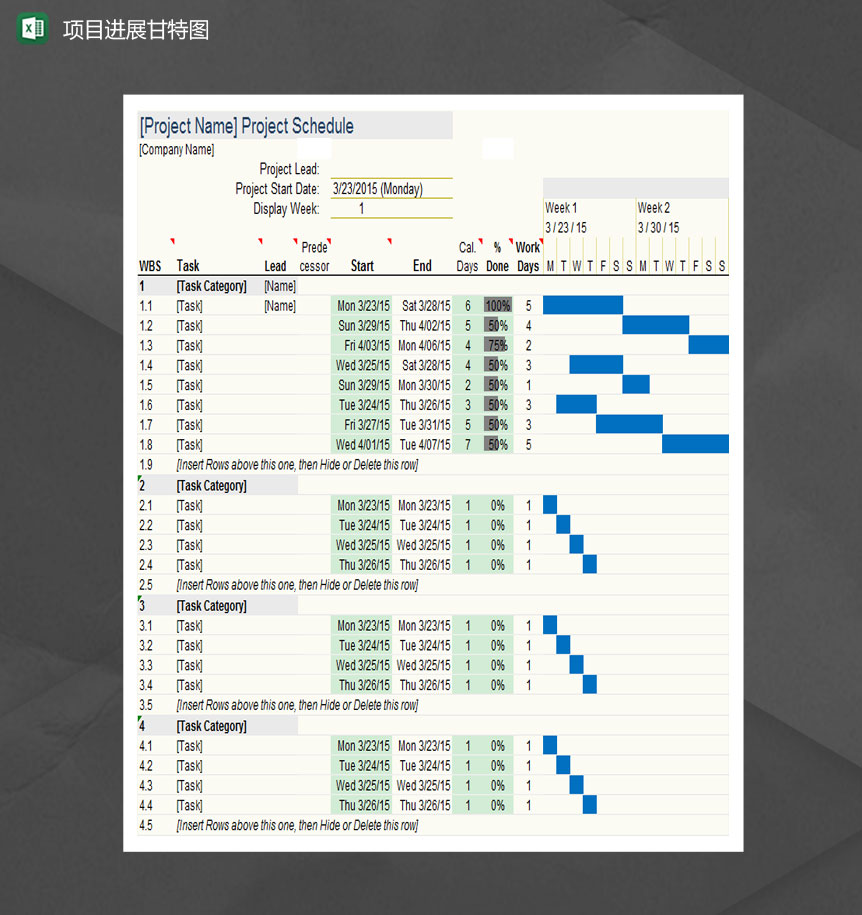Screen dimensions: 862x915
Task: Click the WBS column header
Action: tap(149, 266)
